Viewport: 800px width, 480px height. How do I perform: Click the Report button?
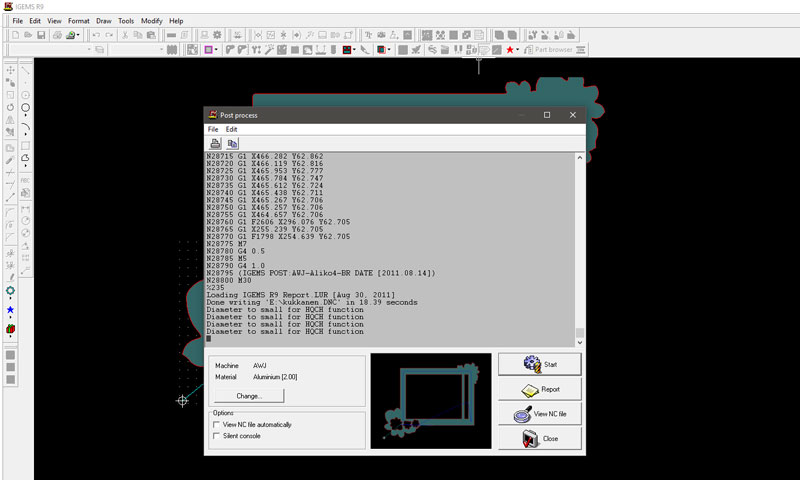point(539,389)
